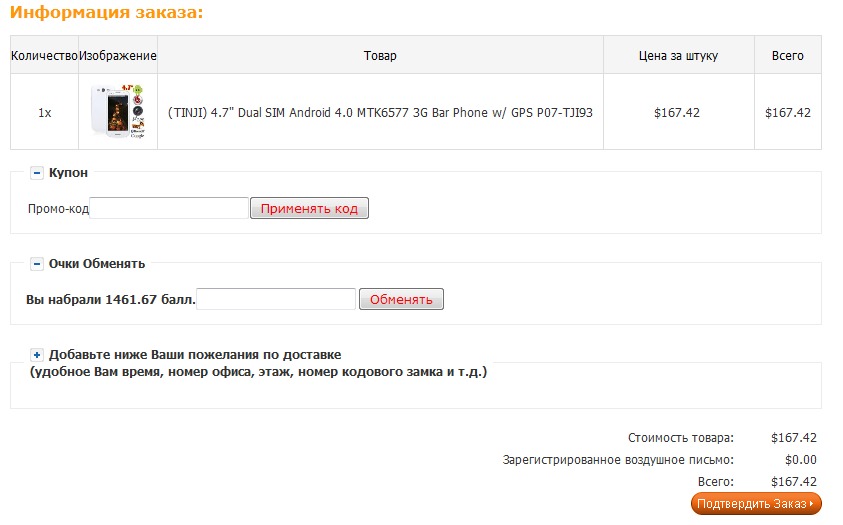This screenshot has width=843, height=525.
Task: Open the TINJI 4.7" Dual SIM product link
Action: click(x=380, y=113)
